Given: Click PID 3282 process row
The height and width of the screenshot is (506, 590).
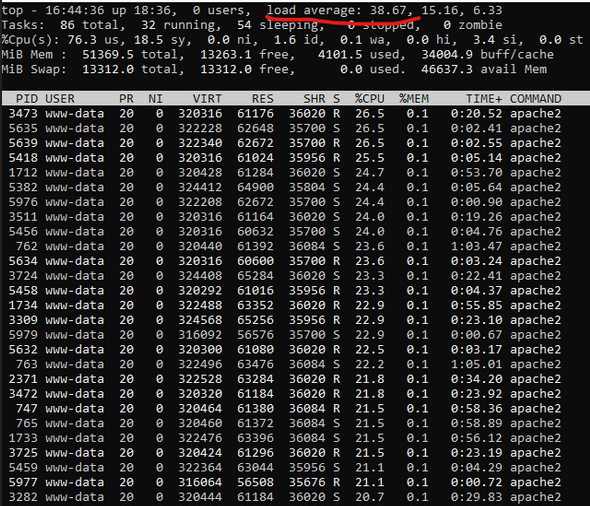Looking at the screenshot, I should coord(285,497).
